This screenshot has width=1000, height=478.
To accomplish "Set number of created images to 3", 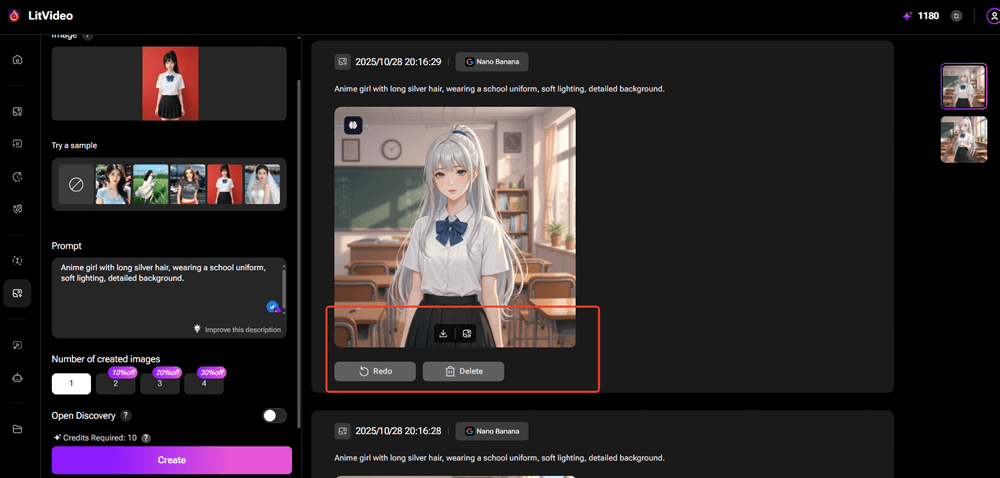I will click(x=160, y=384).
